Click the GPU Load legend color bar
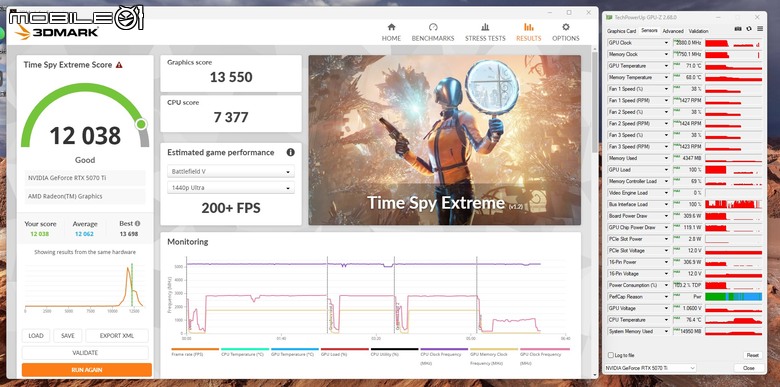The width and height of the screenshot is (780, 387). (x=344, y=349)
